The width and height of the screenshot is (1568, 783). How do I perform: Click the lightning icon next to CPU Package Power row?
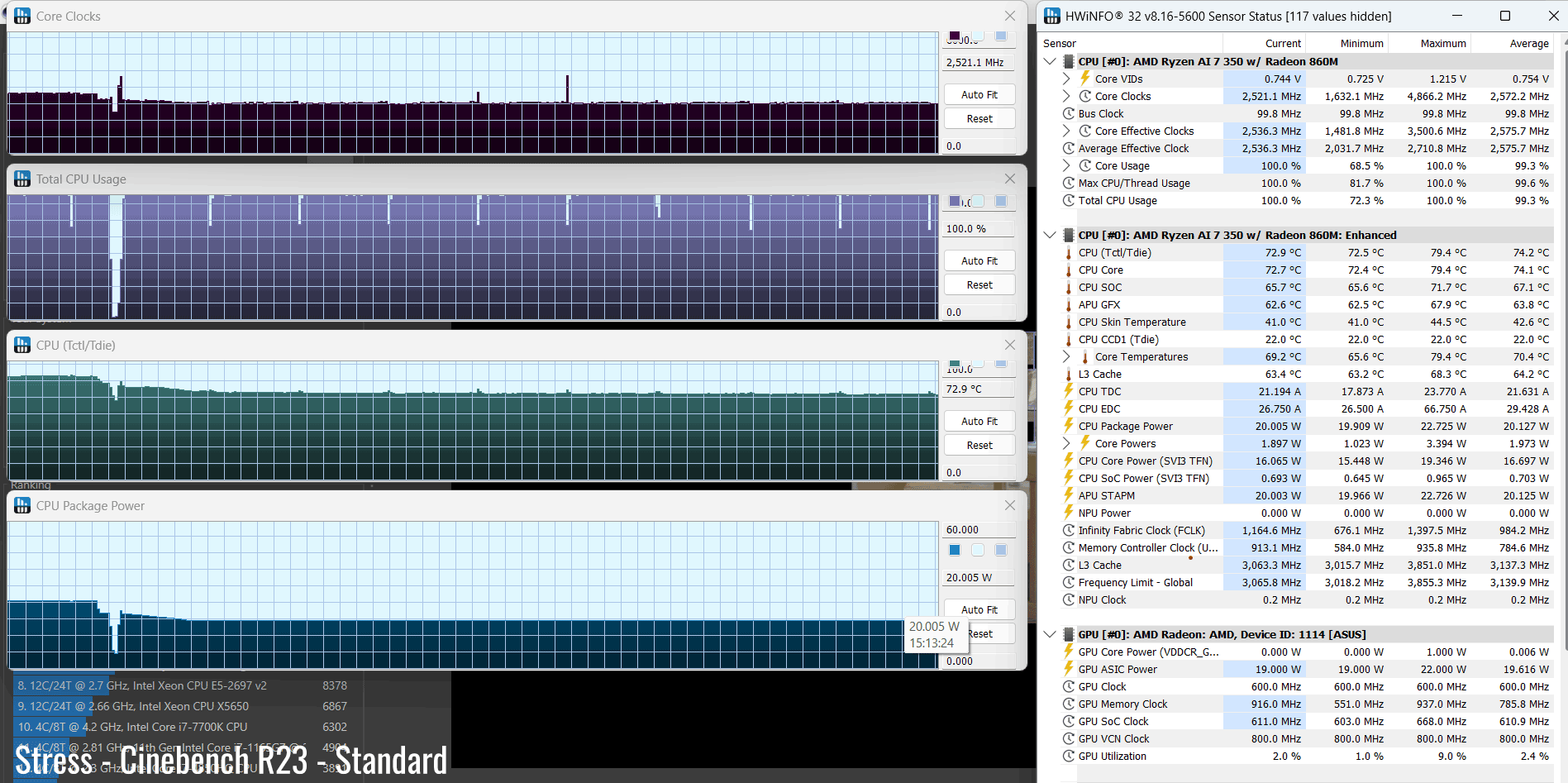1069,426
